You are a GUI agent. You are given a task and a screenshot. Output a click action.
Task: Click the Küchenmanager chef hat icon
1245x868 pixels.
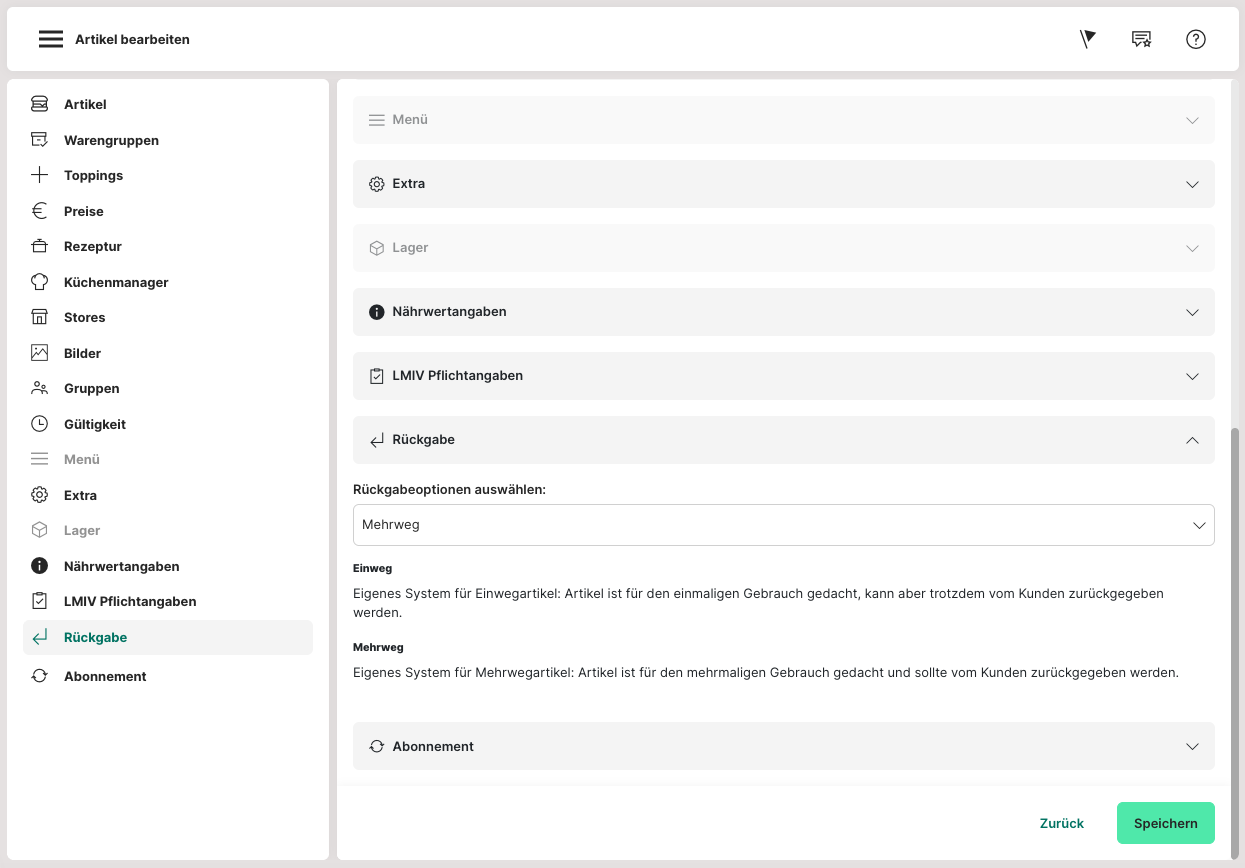[x=39, y=282]
